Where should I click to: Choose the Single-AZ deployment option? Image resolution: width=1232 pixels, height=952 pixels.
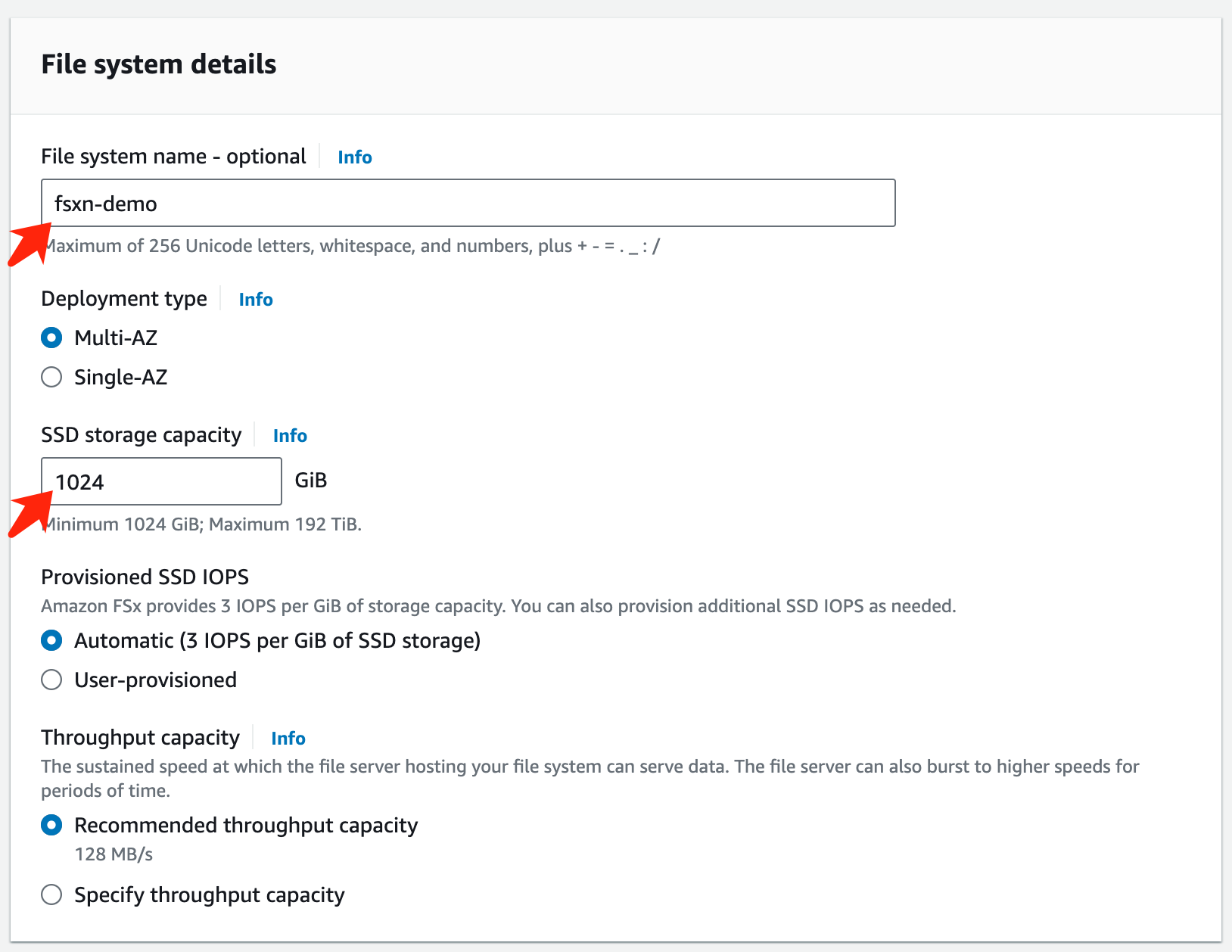tap(51, 377)
